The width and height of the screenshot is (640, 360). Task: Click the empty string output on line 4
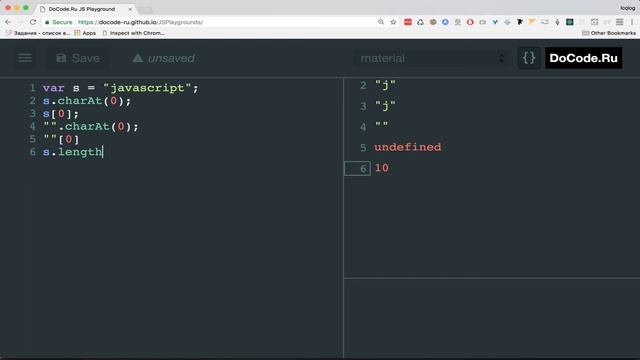(382, 126)
